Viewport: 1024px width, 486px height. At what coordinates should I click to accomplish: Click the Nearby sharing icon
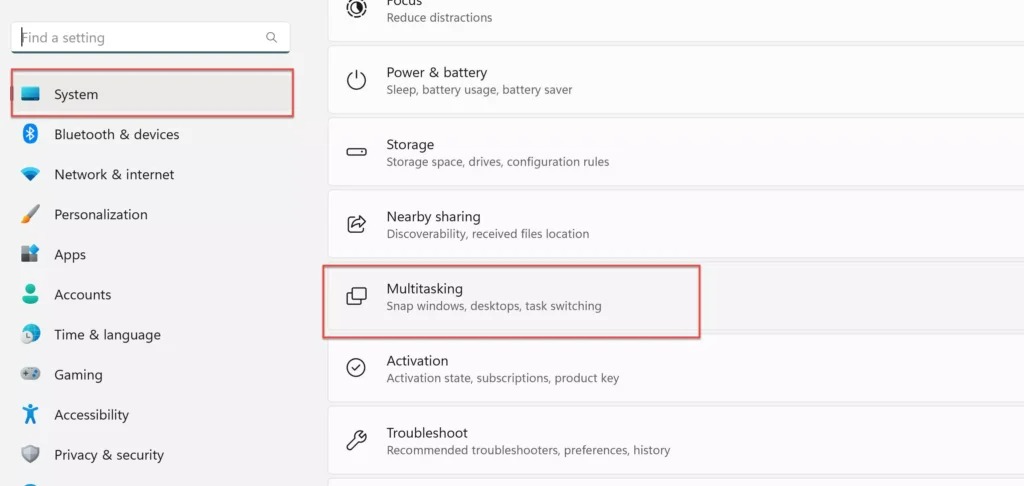(x=356, y=224)
